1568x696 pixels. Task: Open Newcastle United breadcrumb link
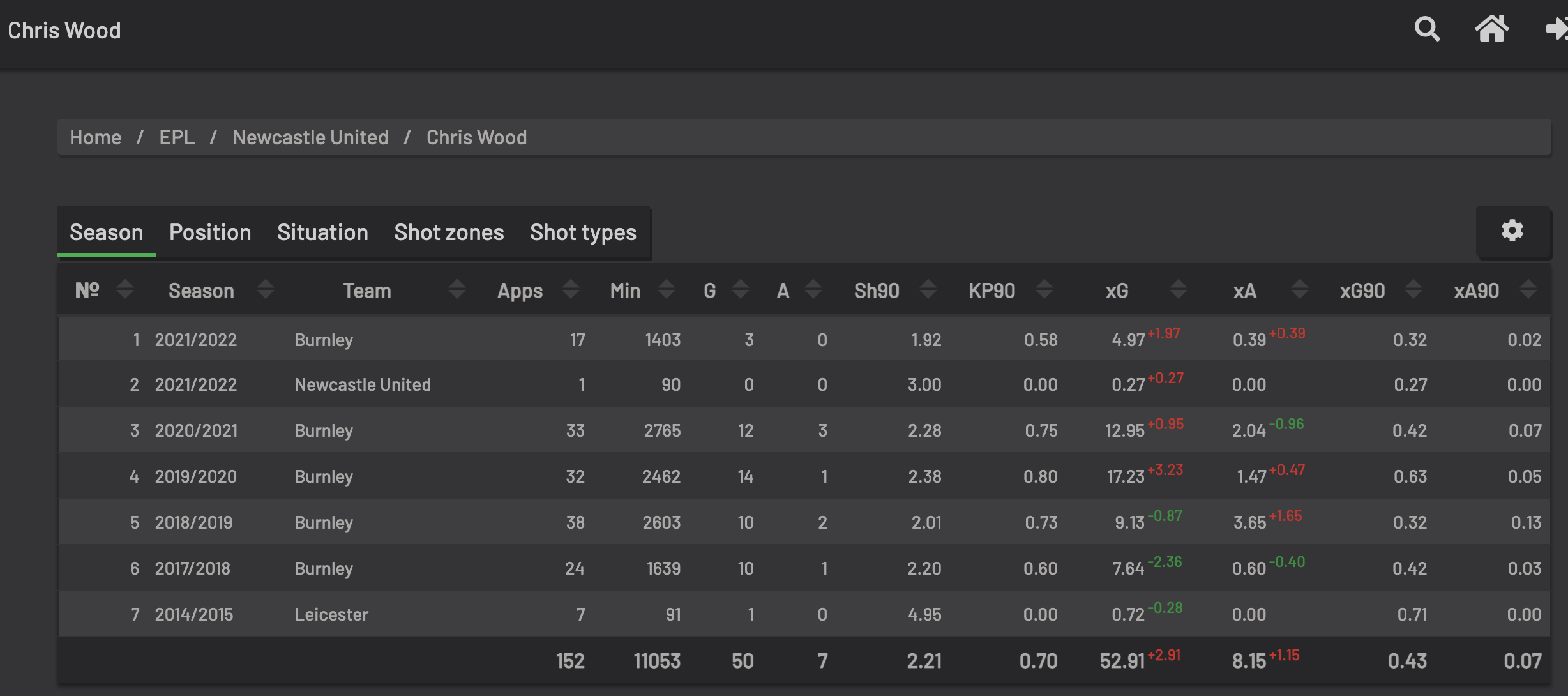(x=310, y=137)
